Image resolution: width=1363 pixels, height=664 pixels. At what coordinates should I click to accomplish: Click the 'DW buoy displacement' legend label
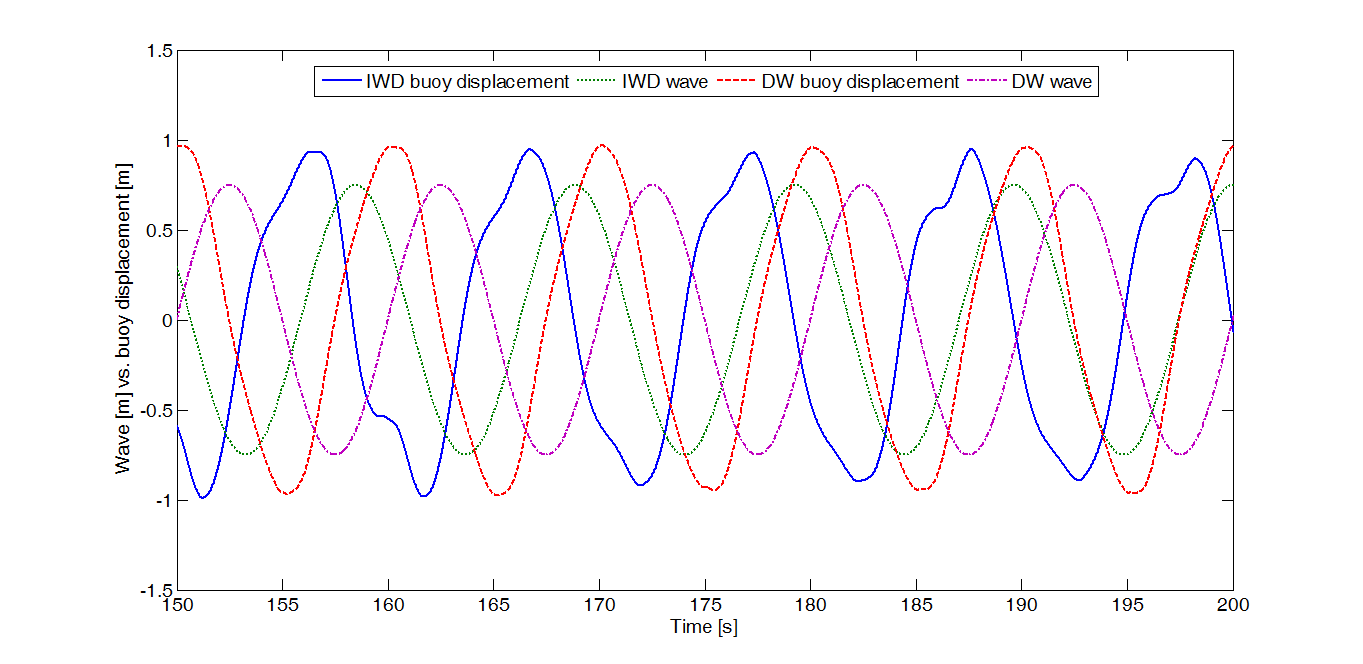click(x=860, y=82)
